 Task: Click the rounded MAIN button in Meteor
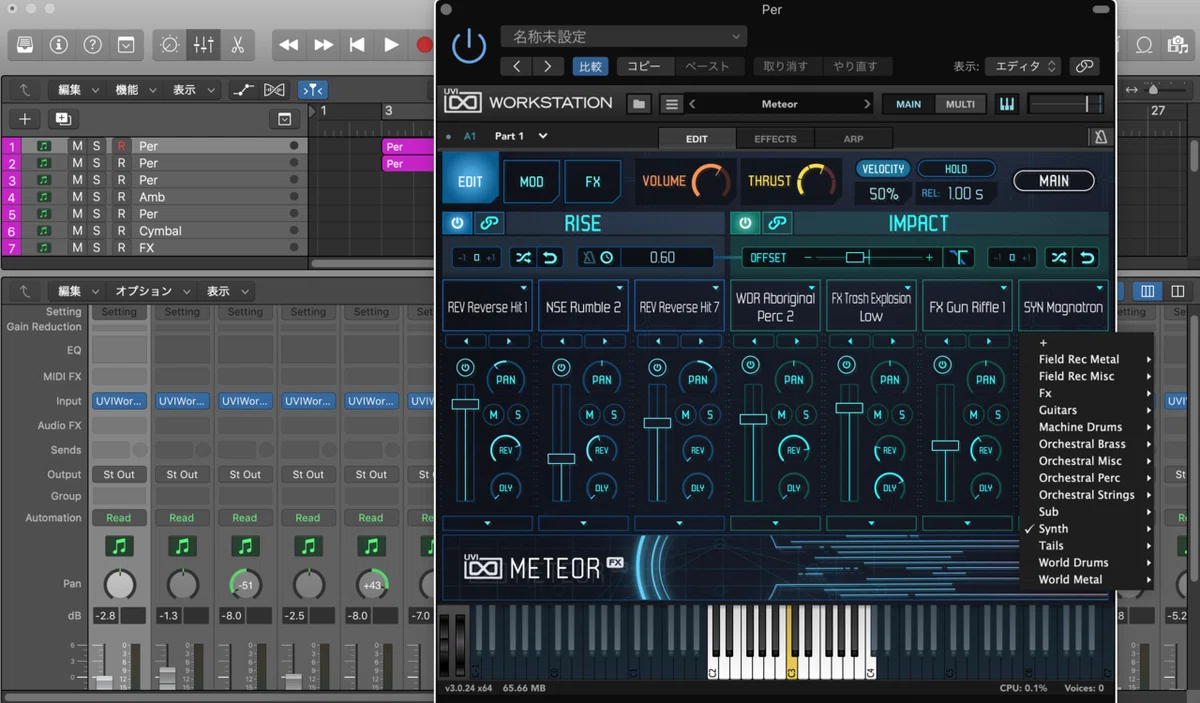(x=1053, y=181)
